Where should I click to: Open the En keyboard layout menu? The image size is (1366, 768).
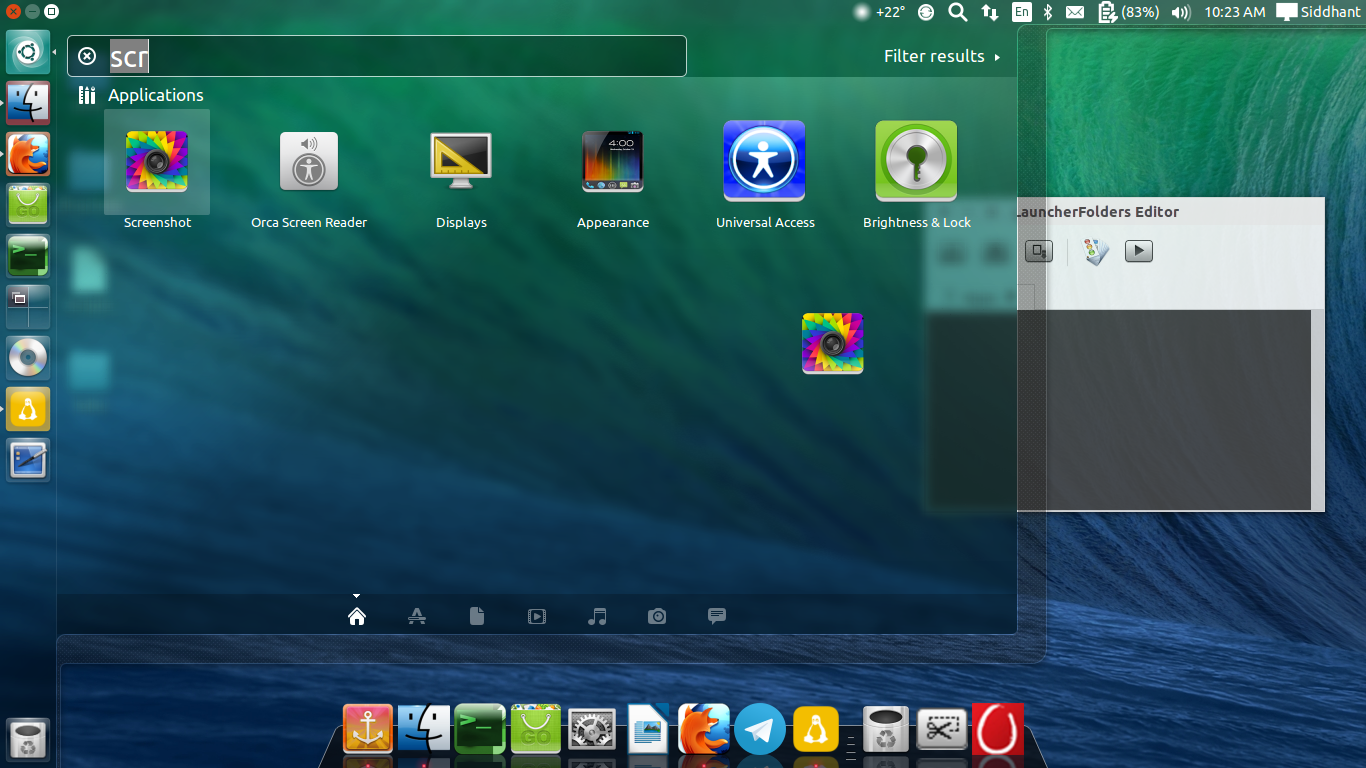click(1022, 12)
